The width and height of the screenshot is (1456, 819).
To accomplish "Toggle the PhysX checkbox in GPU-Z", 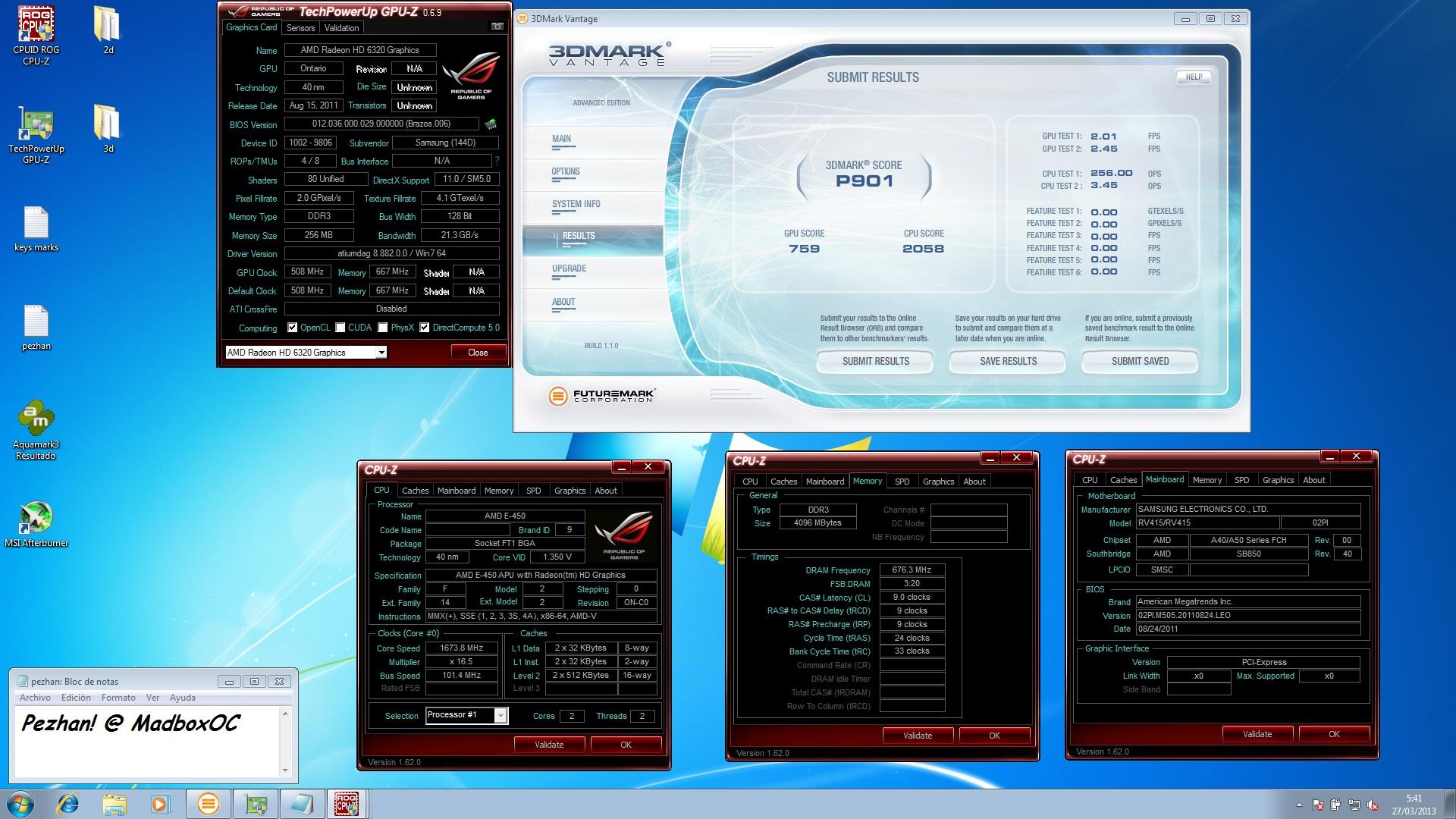I will pyautogui.click(x=383, y=328).
